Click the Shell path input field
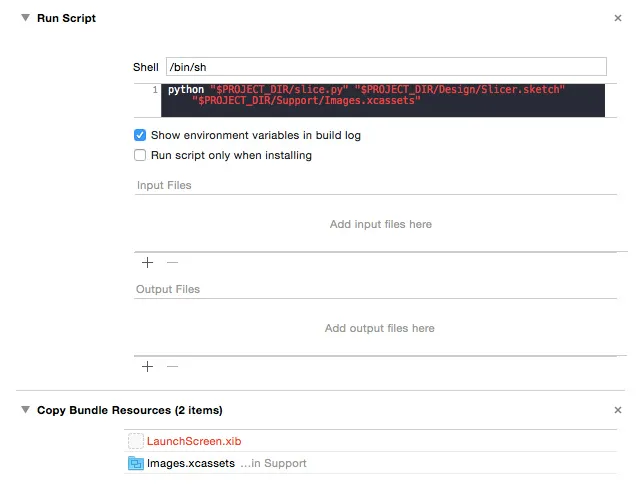This screenshot has height=496, width=640. tap(385, 67)
